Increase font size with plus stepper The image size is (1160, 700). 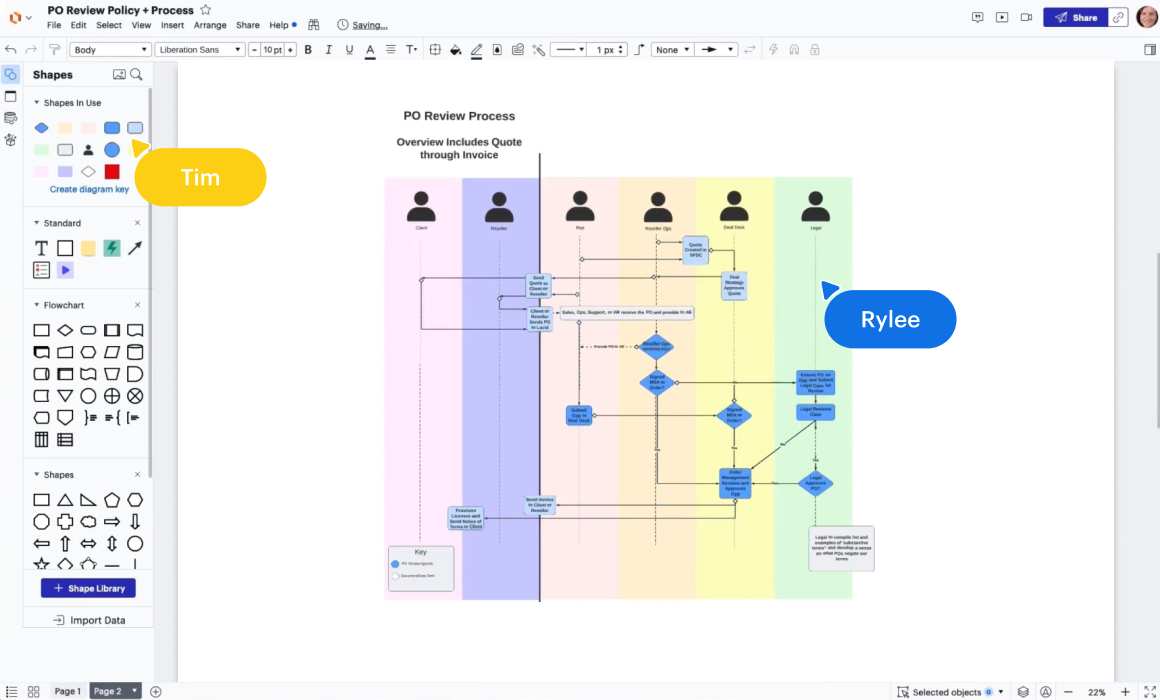(291, 50)
